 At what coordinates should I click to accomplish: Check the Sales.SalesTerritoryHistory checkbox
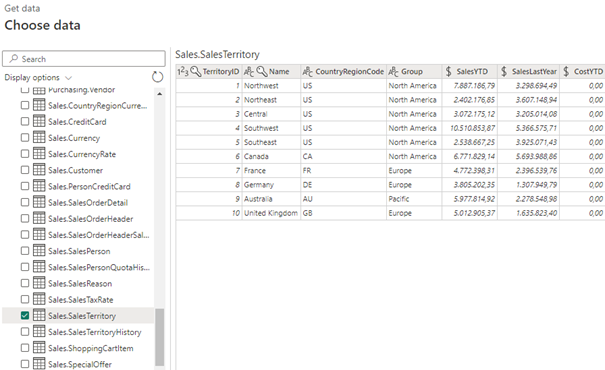(x=25, y=332)
